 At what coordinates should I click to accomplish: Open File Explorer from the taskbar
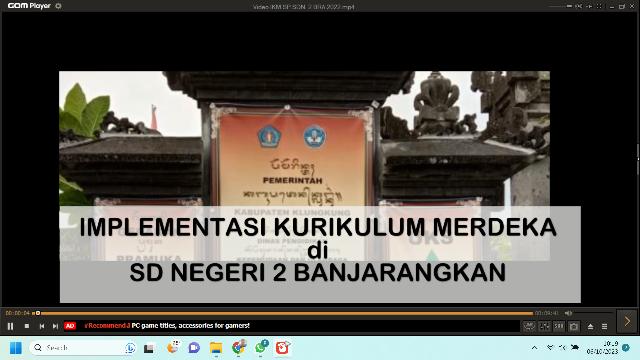tap(216, 348)
